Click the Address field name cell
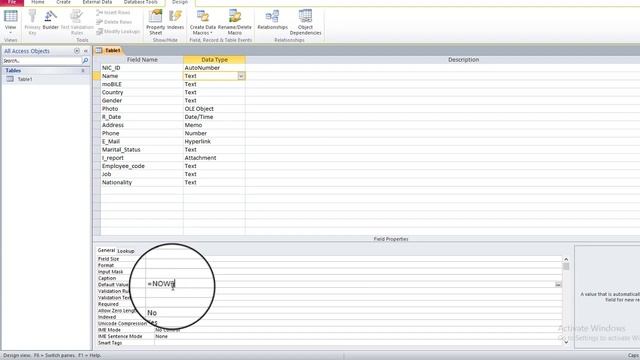Screen dimensions: 640x360 tap(142, 125)
